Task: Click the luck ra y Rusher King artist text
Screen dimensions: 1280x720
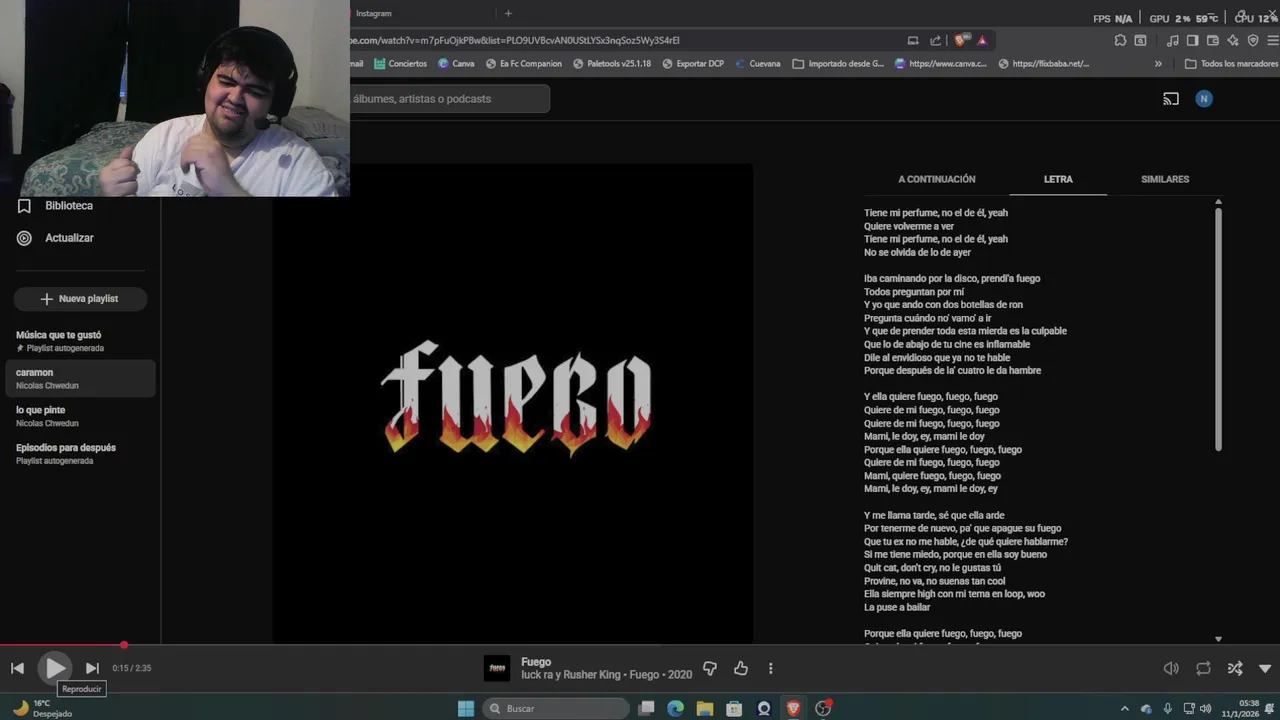Action: coord(571,675)
